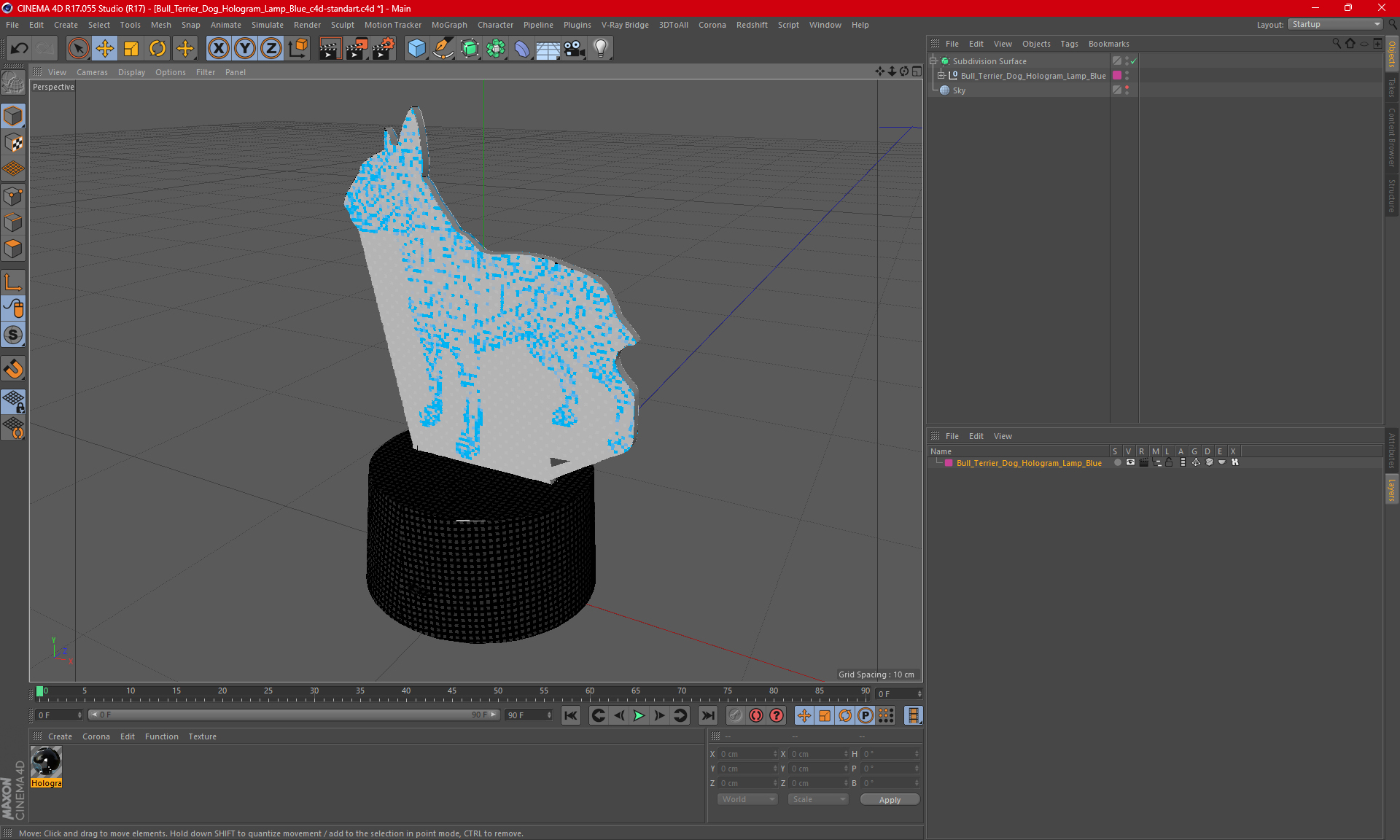The height and width of the screenshot is (840, 1400).
Task: Open the deformer objects icon
Action: point(522,49)
